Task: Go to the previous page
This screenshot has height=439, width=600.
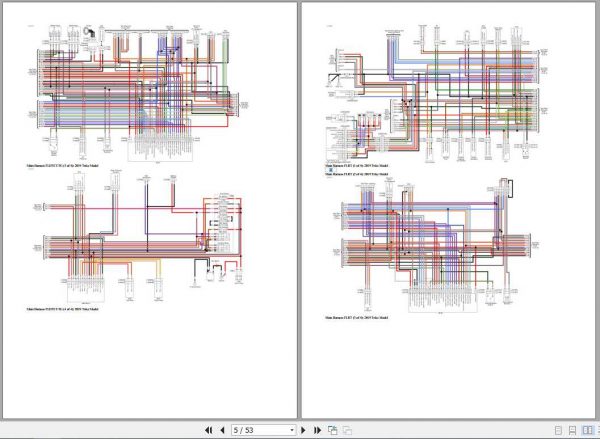Action: point(223,430)
